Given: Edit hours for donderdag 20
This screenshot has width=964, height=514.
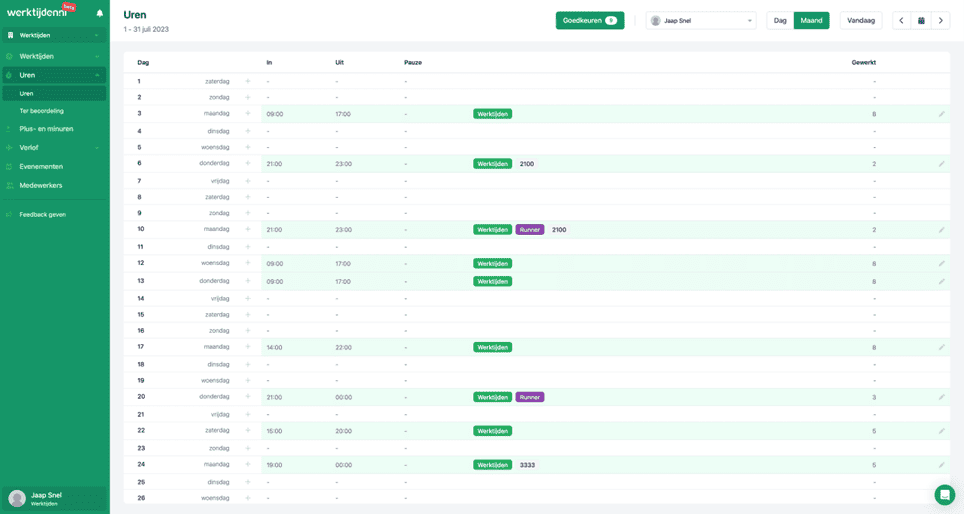Looking at the screenshot, I should click(x=941, y=397).
